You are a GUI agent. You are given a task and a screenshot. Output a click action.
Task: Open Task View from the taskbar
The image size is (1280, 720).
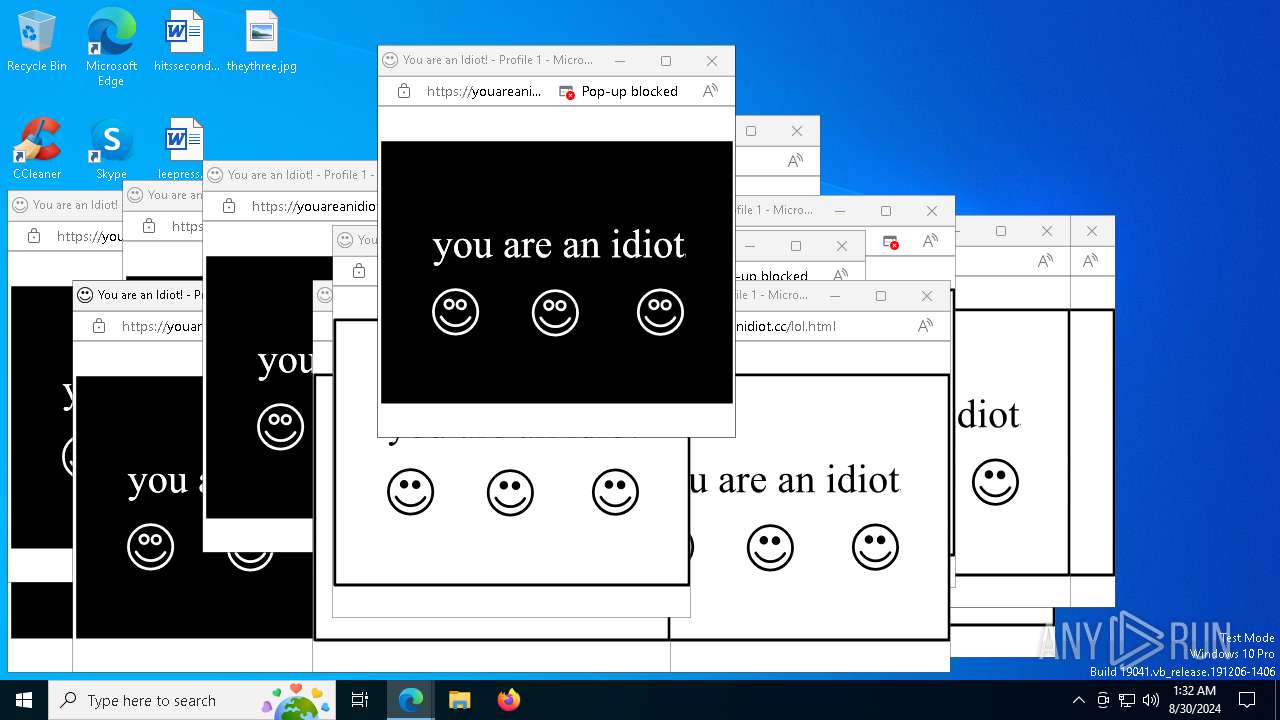(x=360, y=700)
